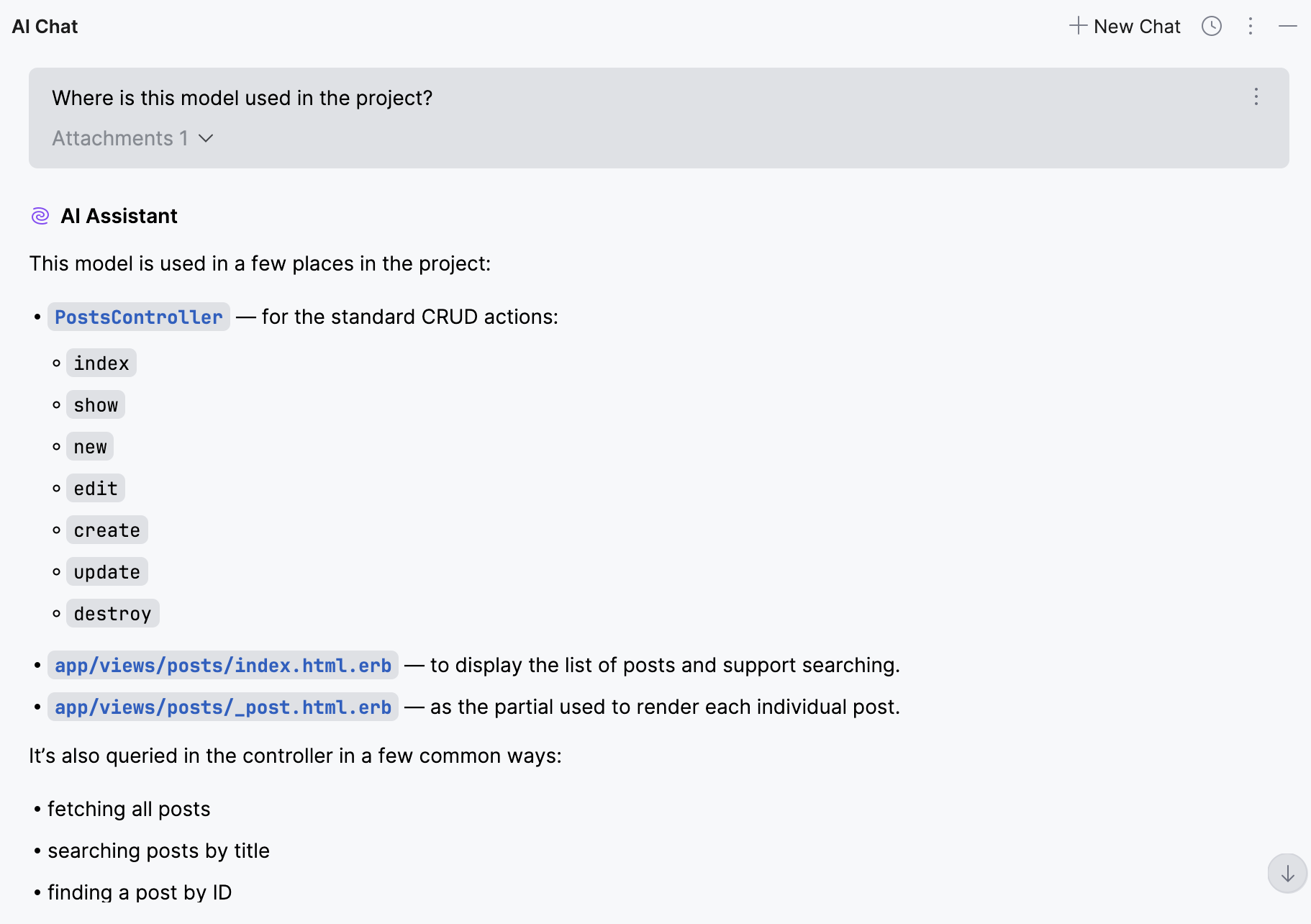The height and width of the screenshot is (924, 1311).
Task: Select the edit action chip
Action: pyautogui.click(x=95, y=488)
